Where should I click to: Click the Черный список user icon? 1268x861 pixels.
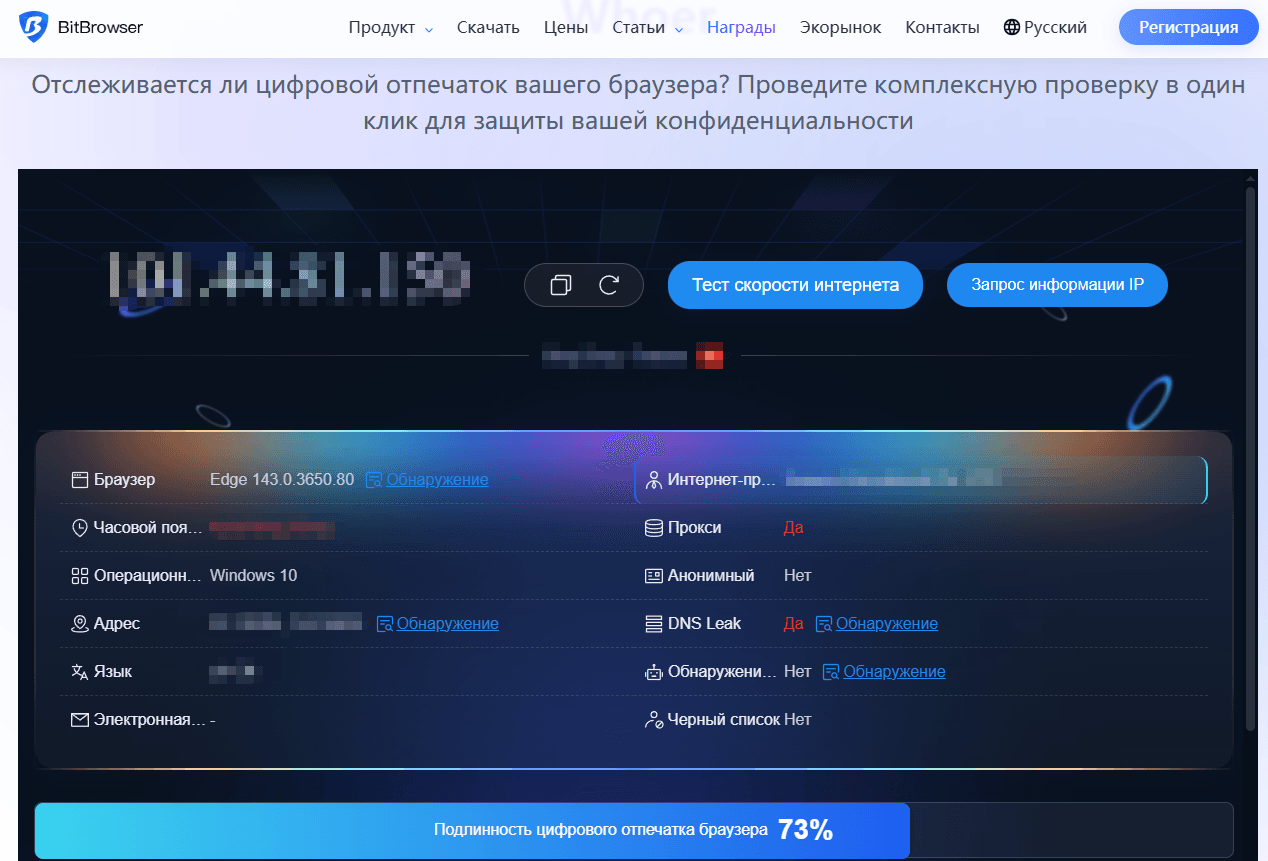click(653, 720)
